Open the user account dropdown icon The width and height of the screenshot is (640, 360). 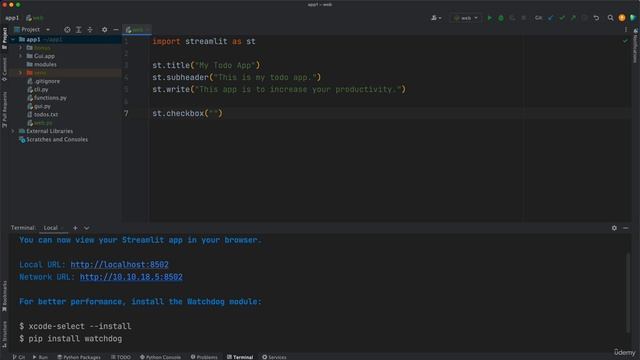436,18
